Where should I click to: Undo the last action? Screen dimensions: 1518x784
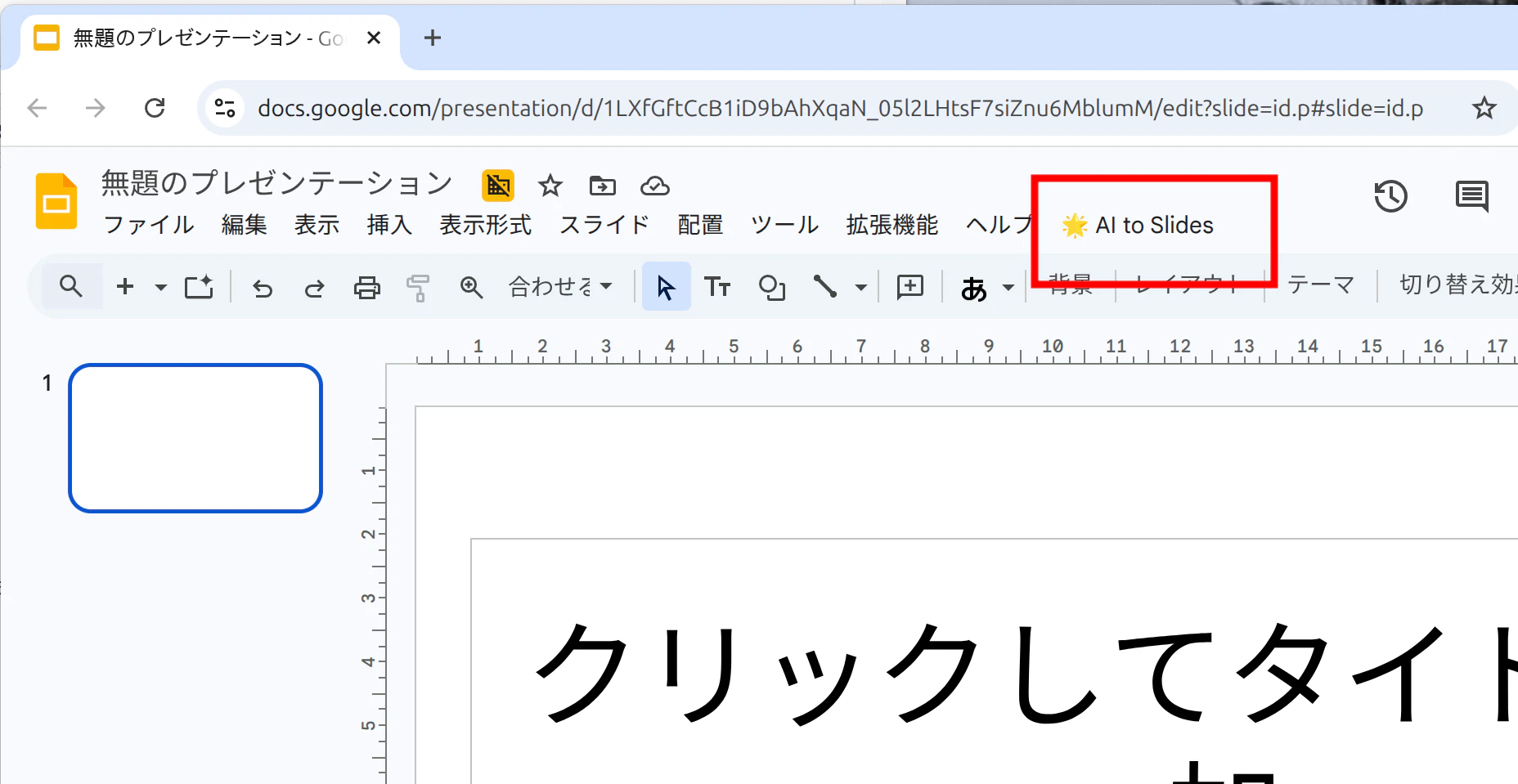point(262,287)
